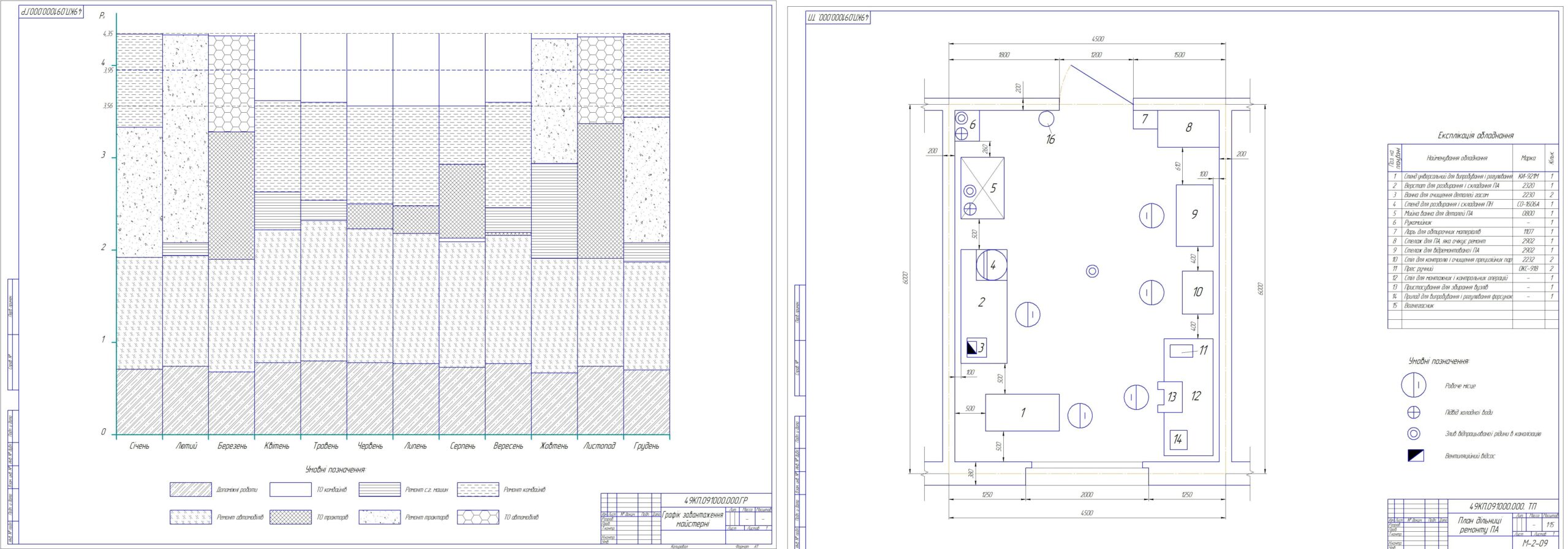This screenshot has height=549, width=1568.
Task: Click circle marked 4 on the workbench
Action: pyautogui.click(x=992, y=265)
